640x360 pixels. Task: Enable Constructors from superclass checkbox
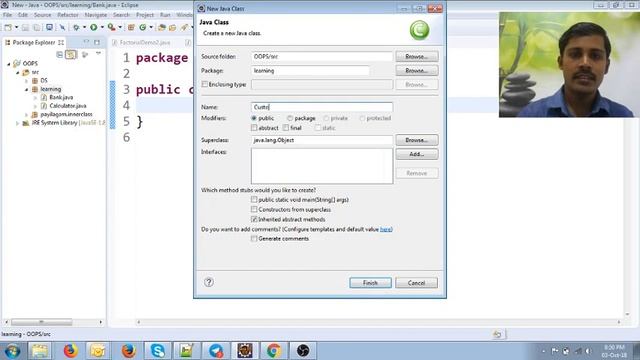coord(254,209)
